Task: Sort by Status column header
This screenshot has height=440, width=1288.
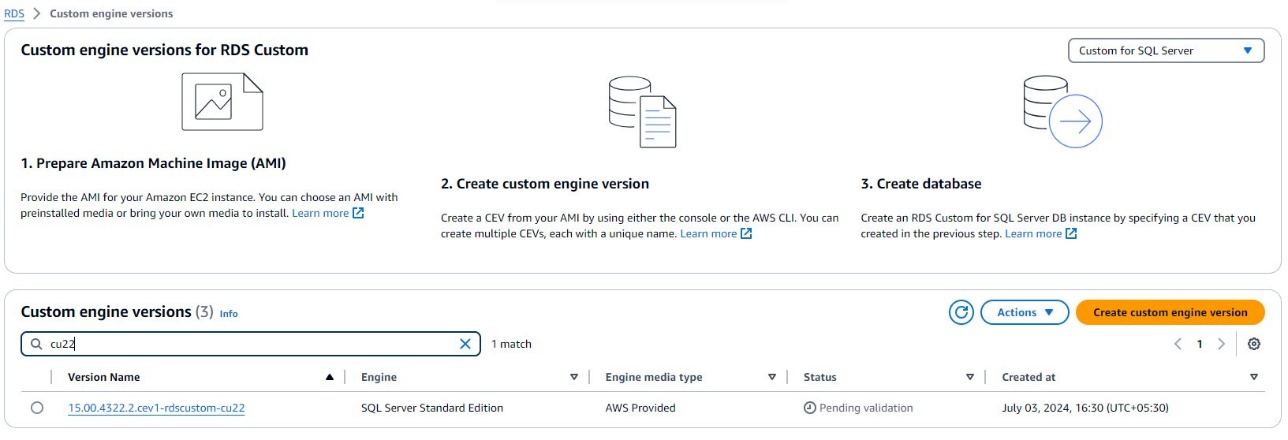Action: [x=820, y=377]
